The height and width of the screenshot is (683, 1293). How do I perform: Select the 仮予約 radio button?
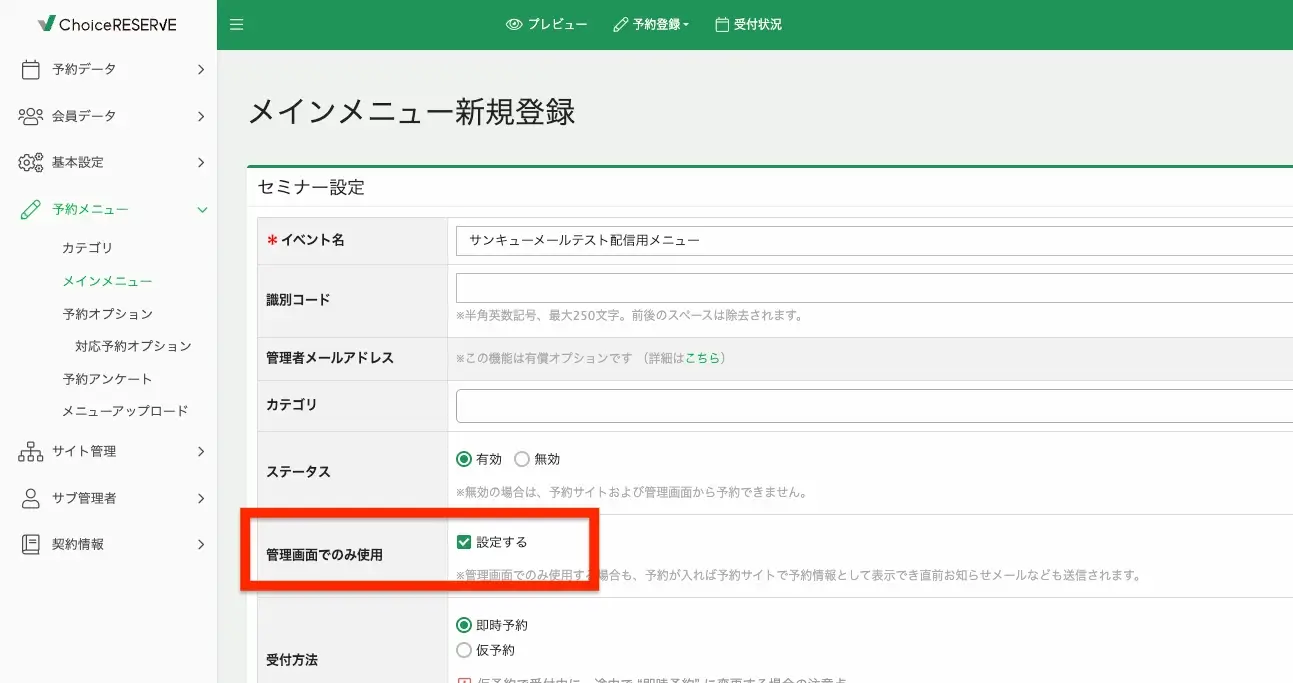point(463,650)
